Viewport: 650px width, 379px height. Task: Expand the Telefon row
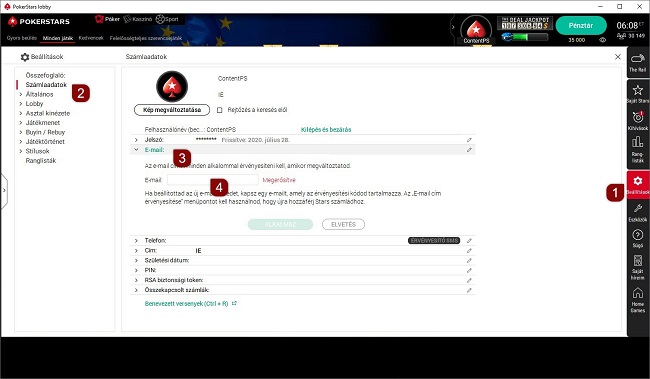tap(136, 241)
